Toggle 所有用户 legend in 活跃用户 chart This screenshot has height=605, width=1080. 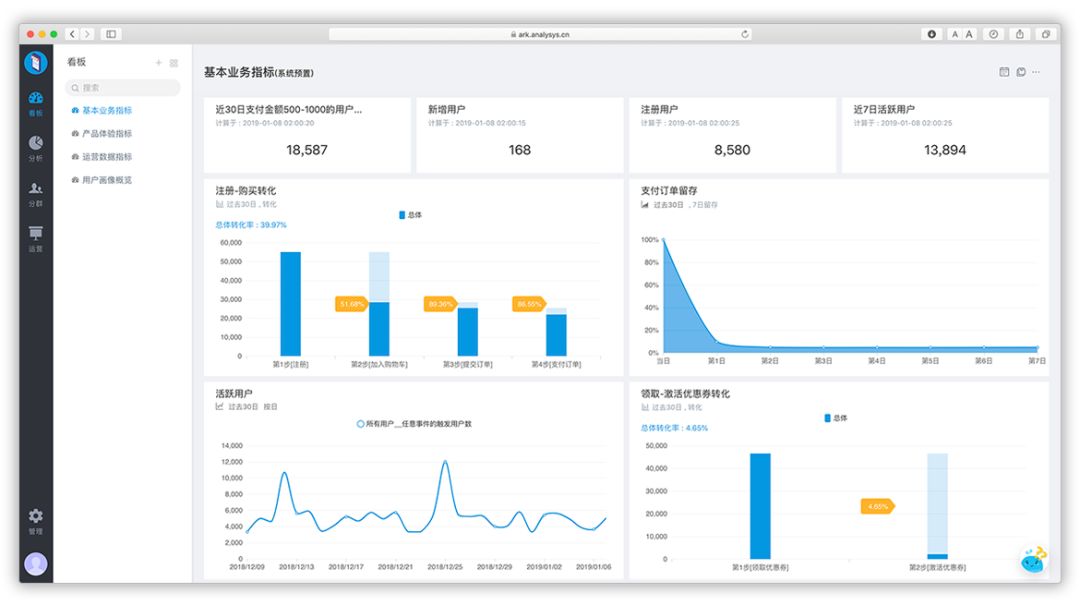(x=414, y=424)
